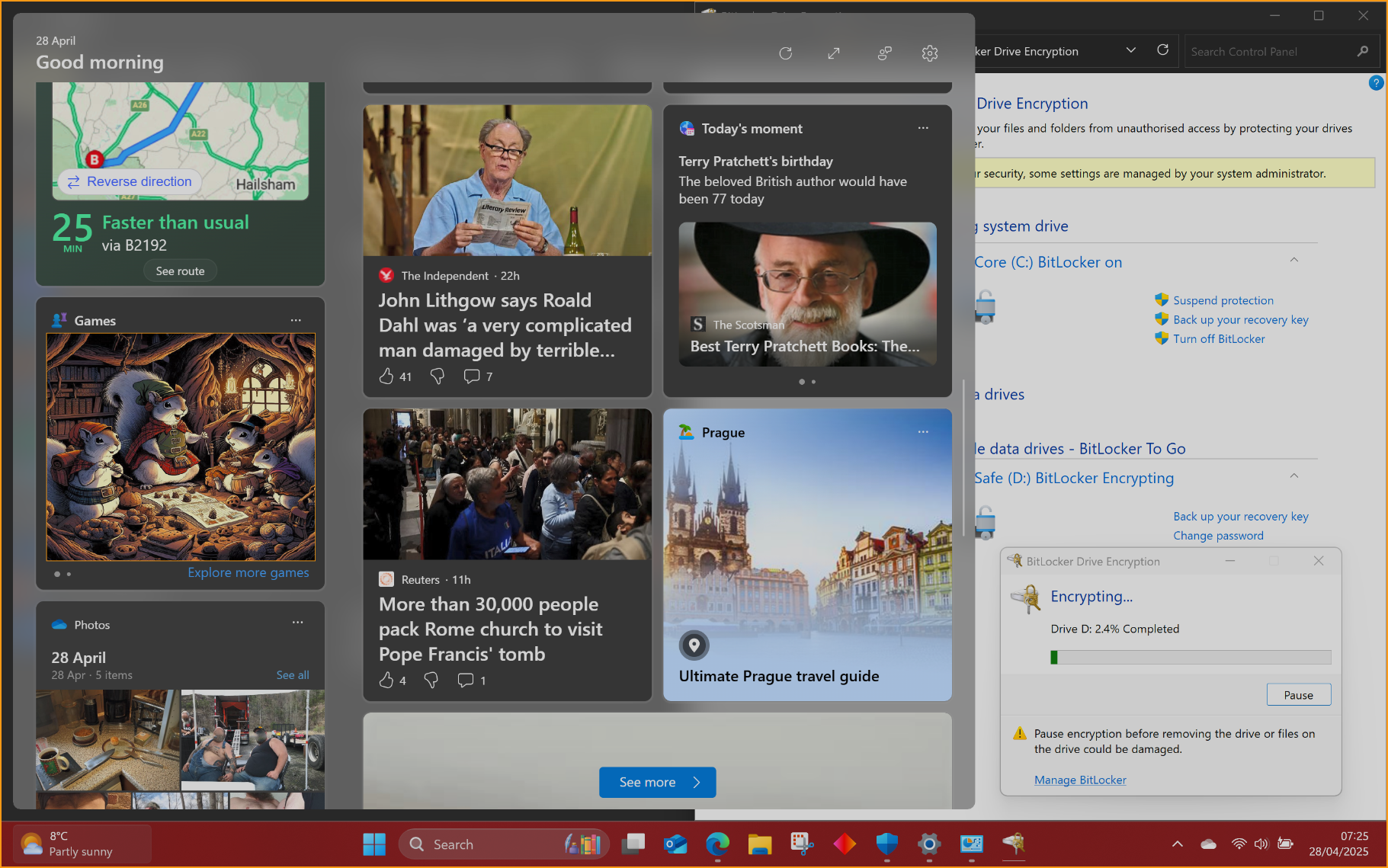Back up recovery key for Core (C:)
The height and width of the screenshot is (868, 1388).
(1240, 319)
